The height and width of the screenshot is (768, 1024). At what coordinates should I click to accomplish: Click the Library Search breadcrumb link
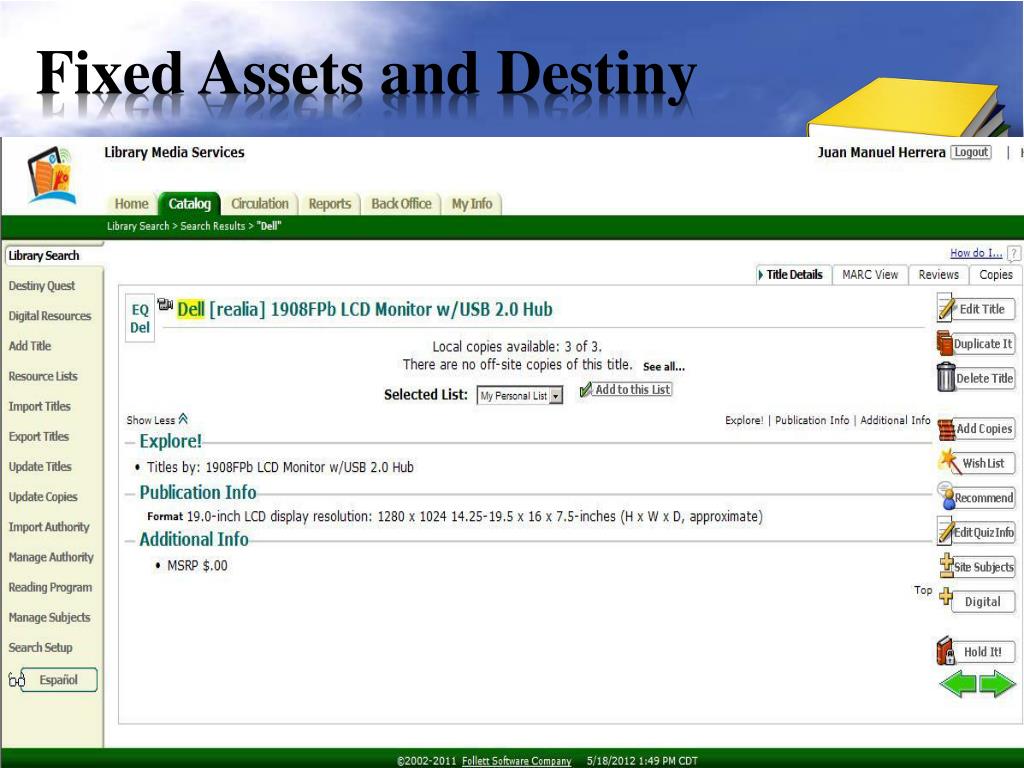(138, 226)
